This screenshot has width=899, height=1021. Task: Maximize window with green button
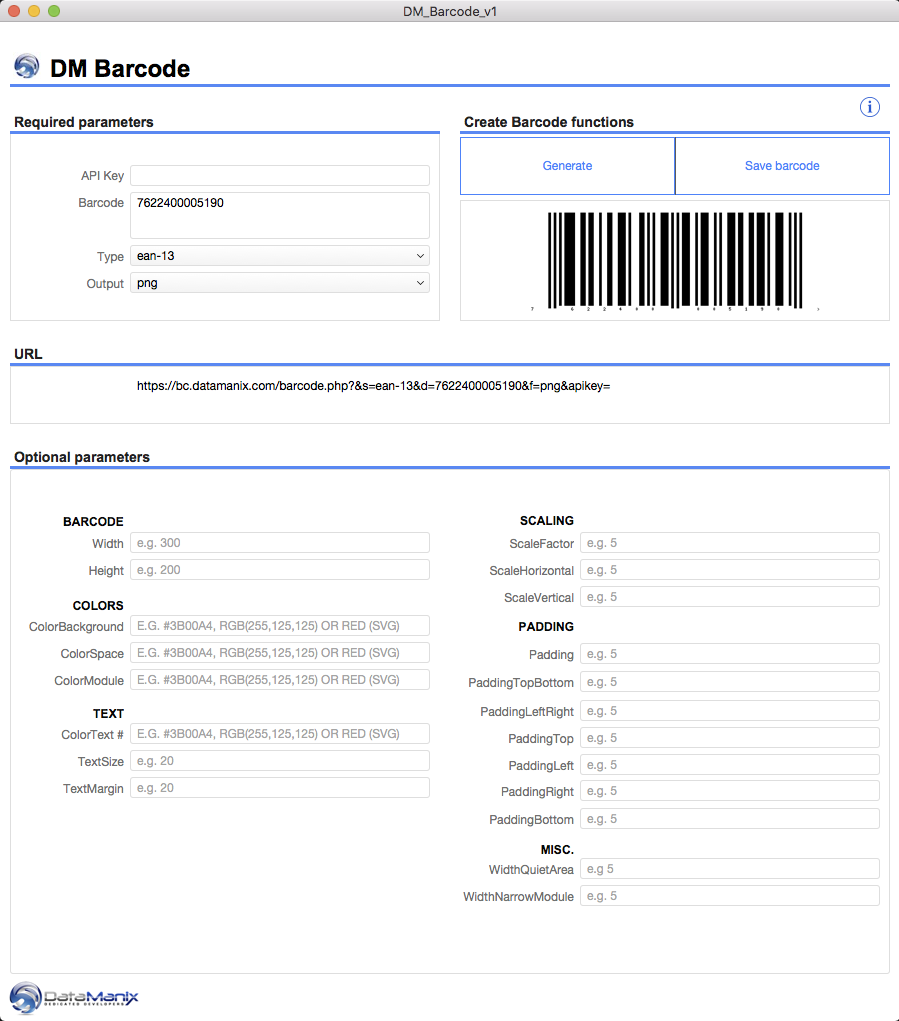(x=54, y=11)
